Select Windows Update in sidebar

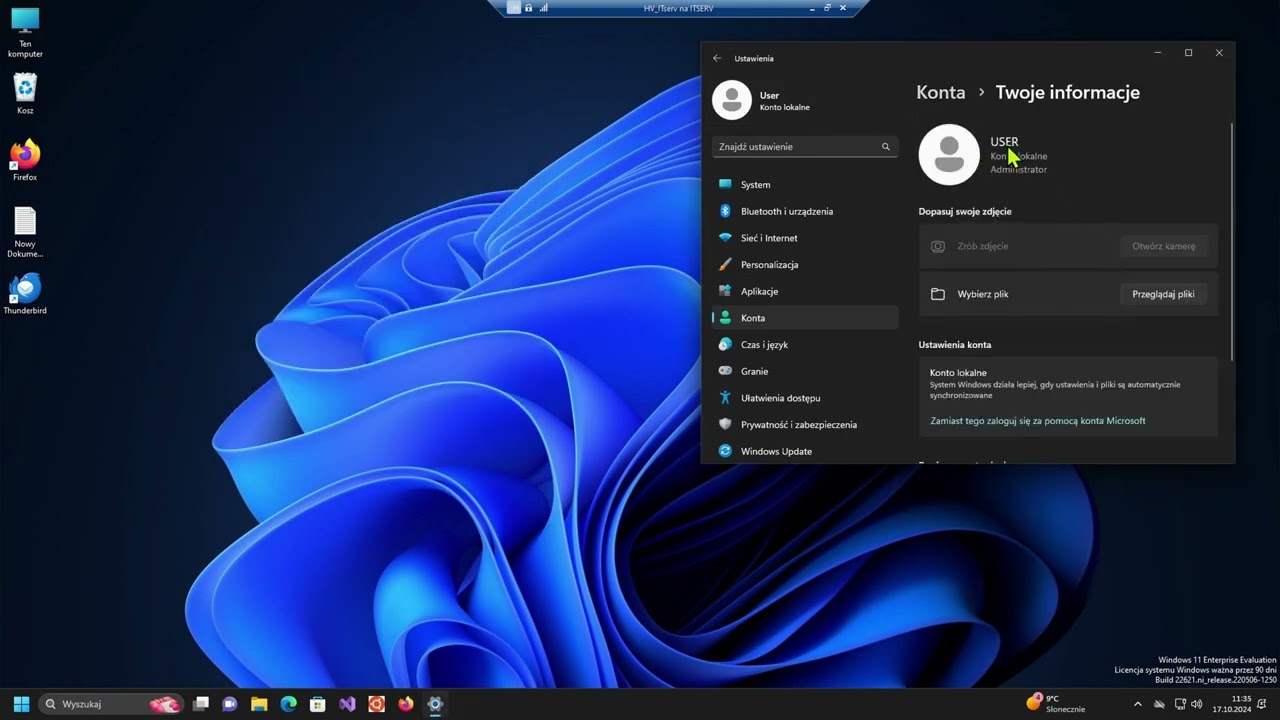pos(775,451)
